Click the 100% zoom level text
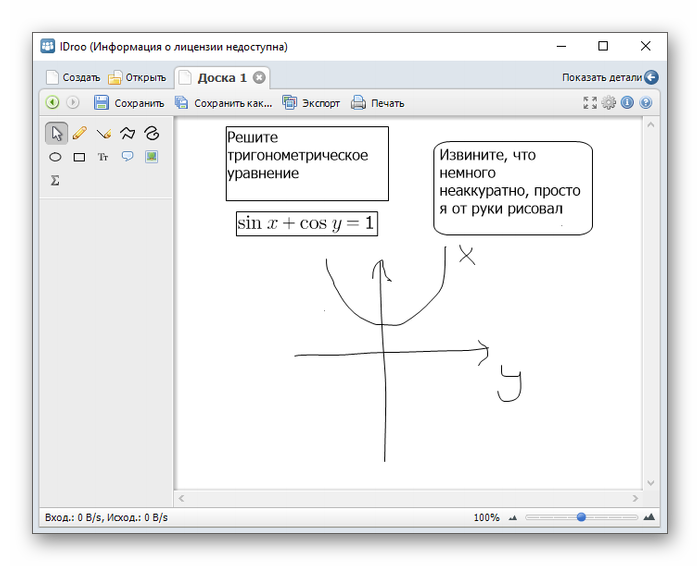 (486, 517)
